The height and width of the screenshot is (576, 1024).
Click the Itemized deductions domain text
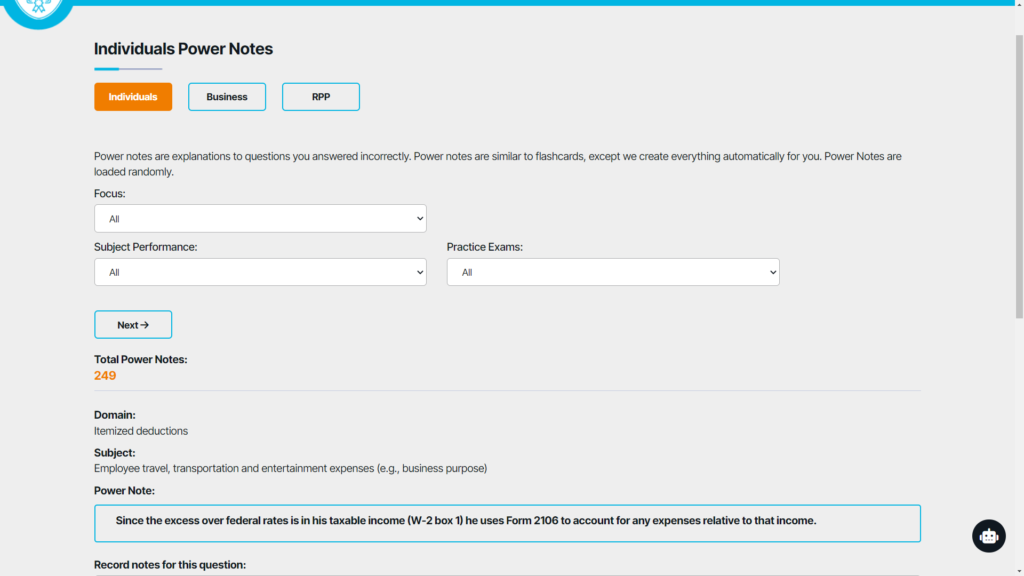click(141, 431)
